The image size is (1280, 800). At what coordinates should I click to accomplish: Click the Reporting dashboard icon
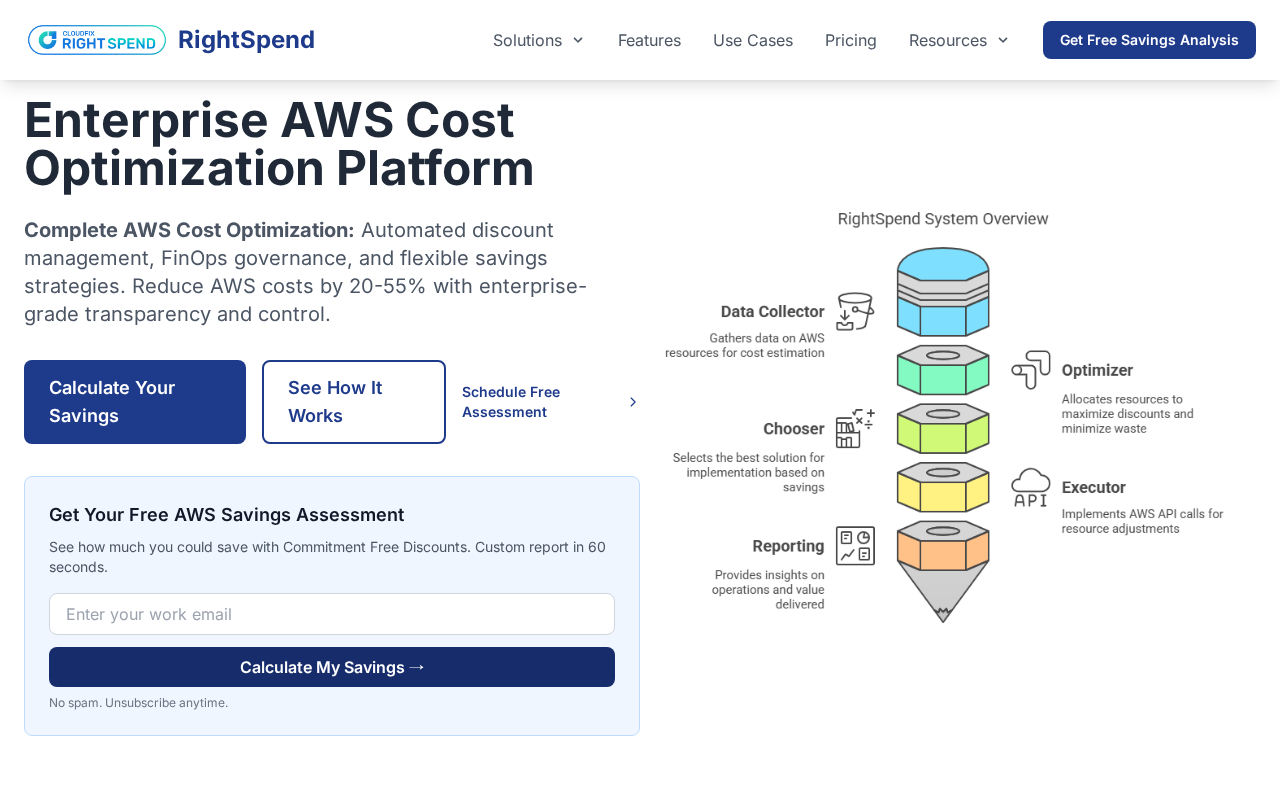pos(855,546)
